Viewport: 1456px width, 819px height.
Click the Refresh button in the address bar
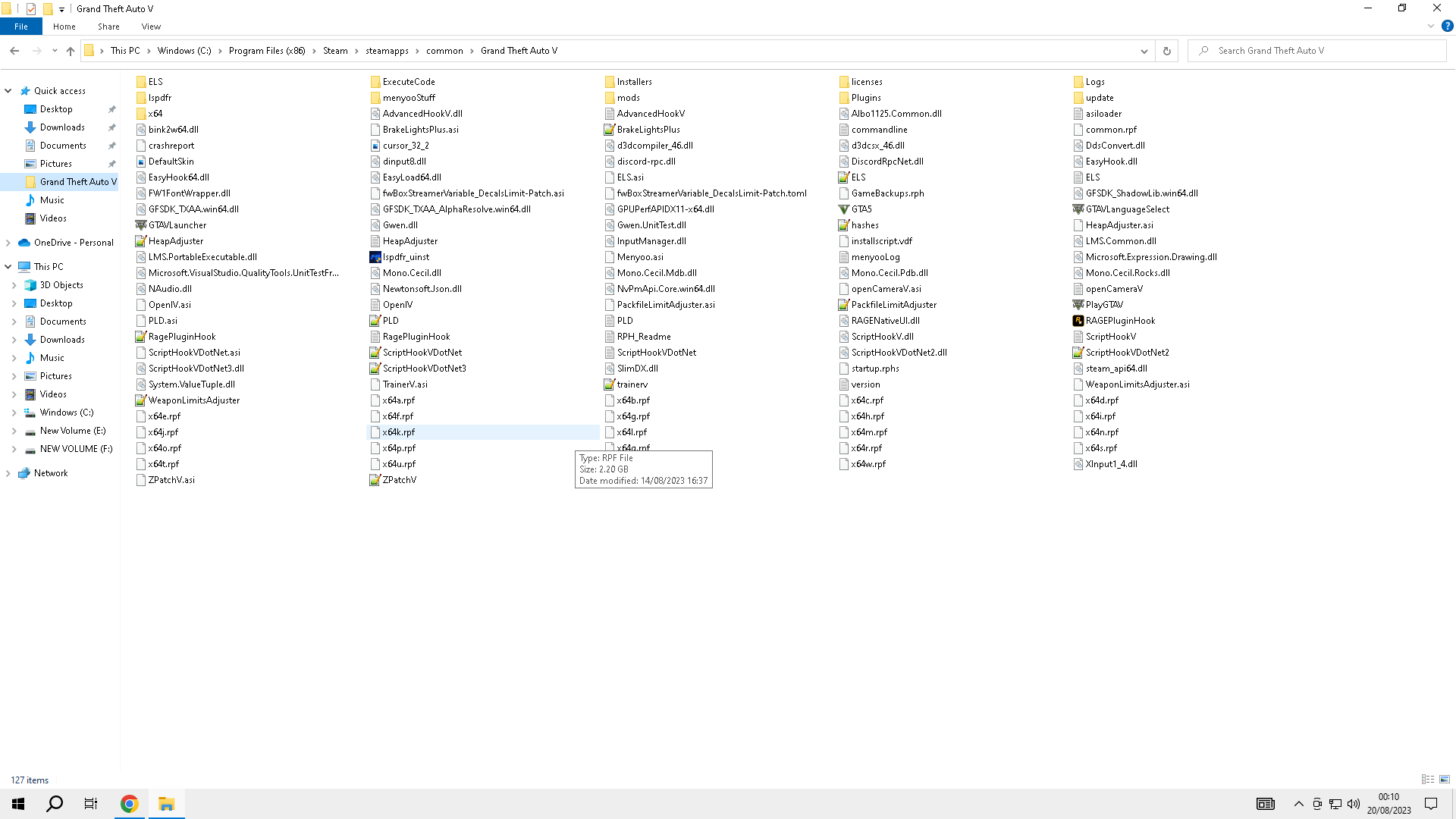[x=1166, y=51]
